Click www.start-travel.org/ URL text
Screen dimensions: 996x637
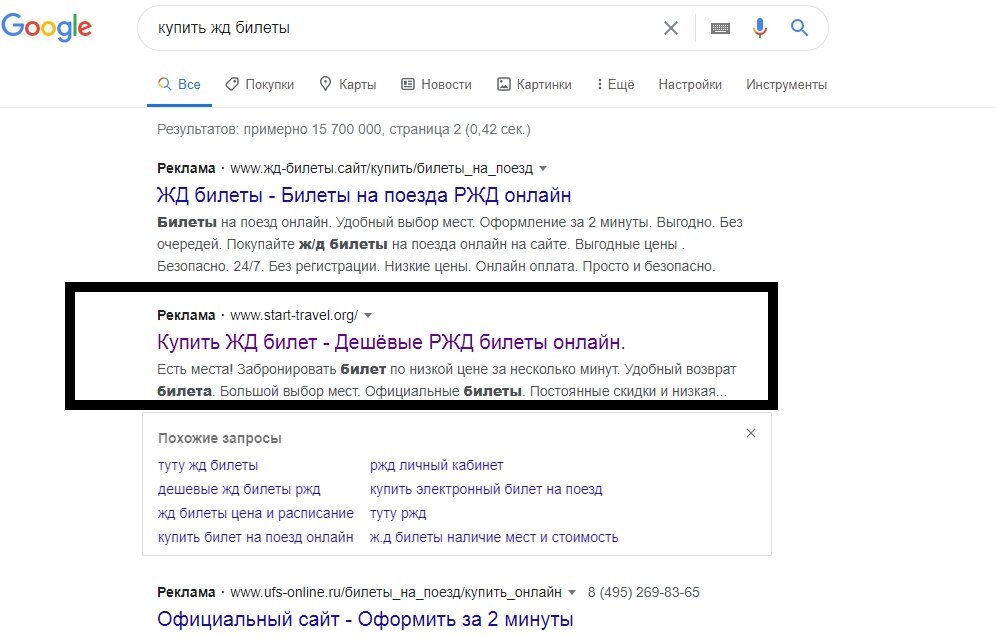[x=294, y=315]
